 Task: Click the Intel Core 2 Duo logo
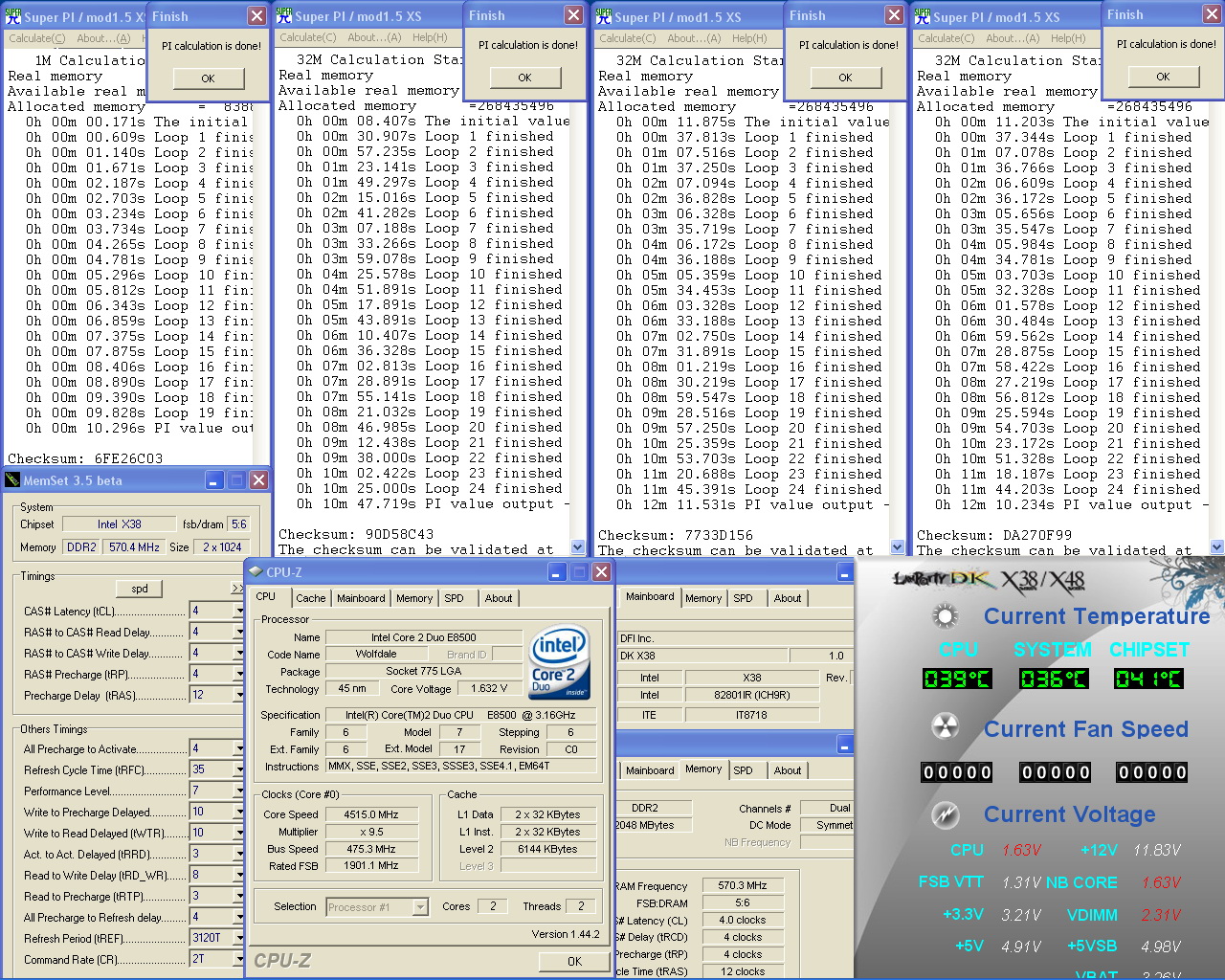click(x=559, y=663)
